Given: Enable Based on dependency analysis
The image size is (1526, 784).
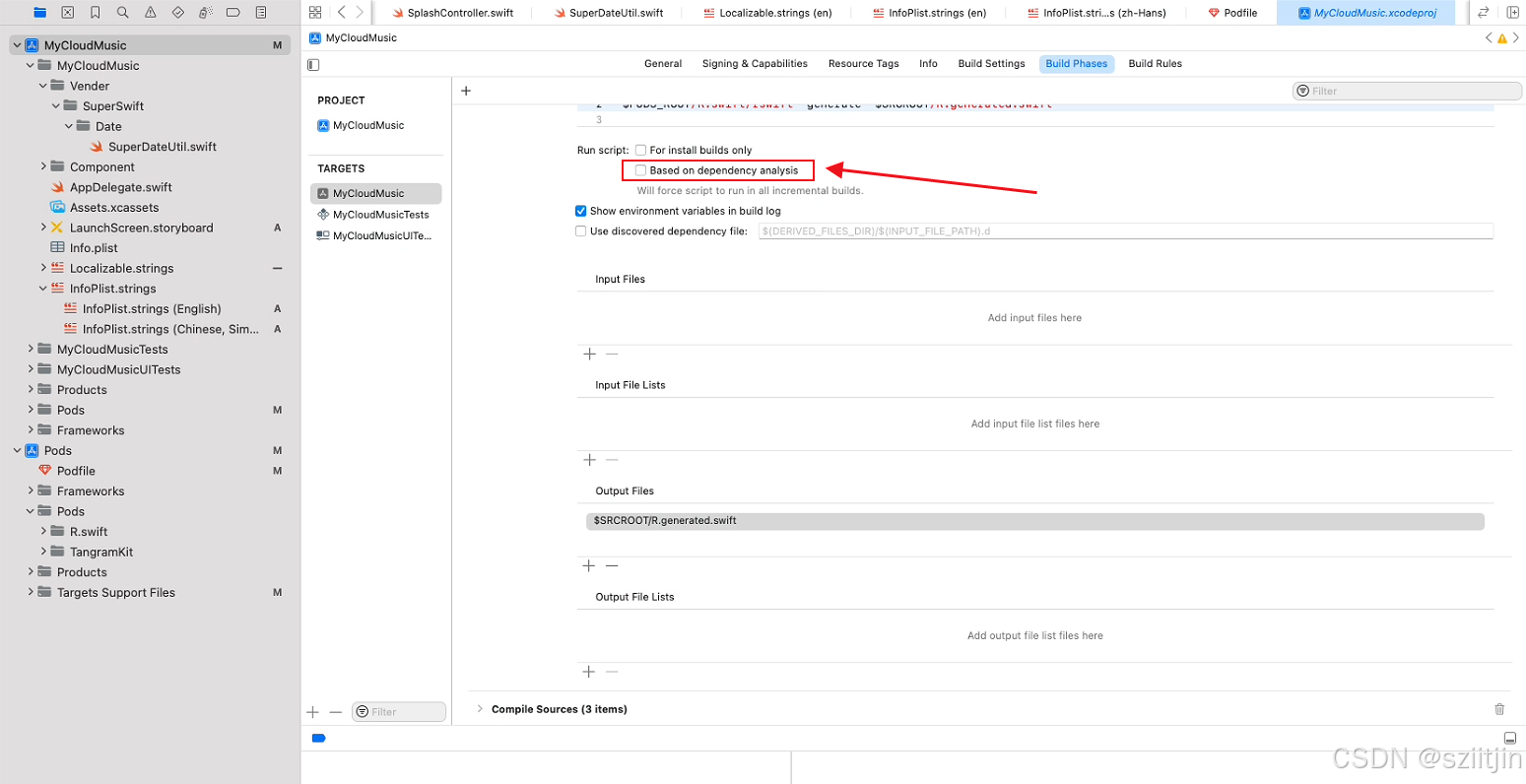Looking at the screenshot, I should click(640, 170).
